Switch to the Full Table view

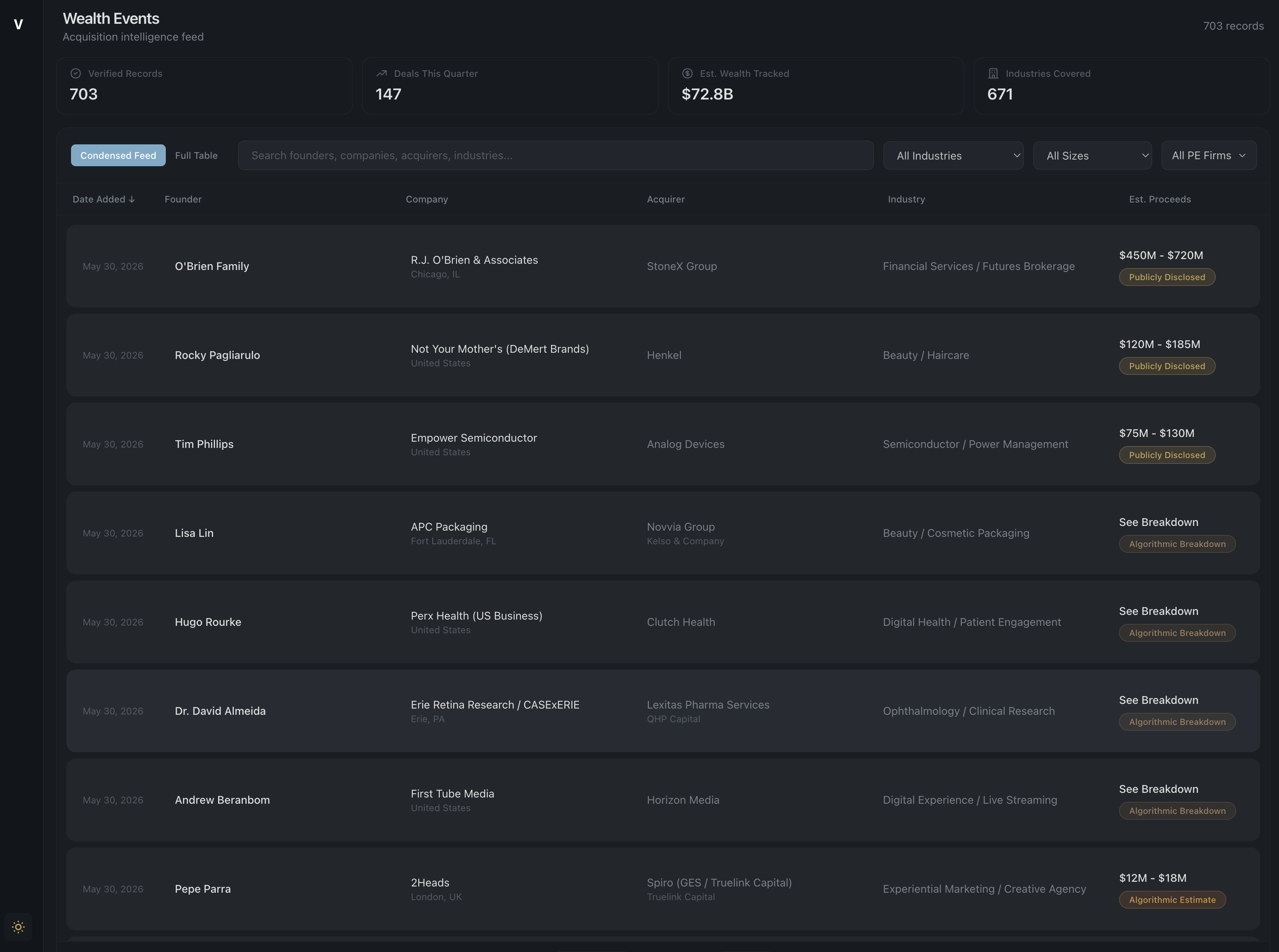[x=197, y=156]
